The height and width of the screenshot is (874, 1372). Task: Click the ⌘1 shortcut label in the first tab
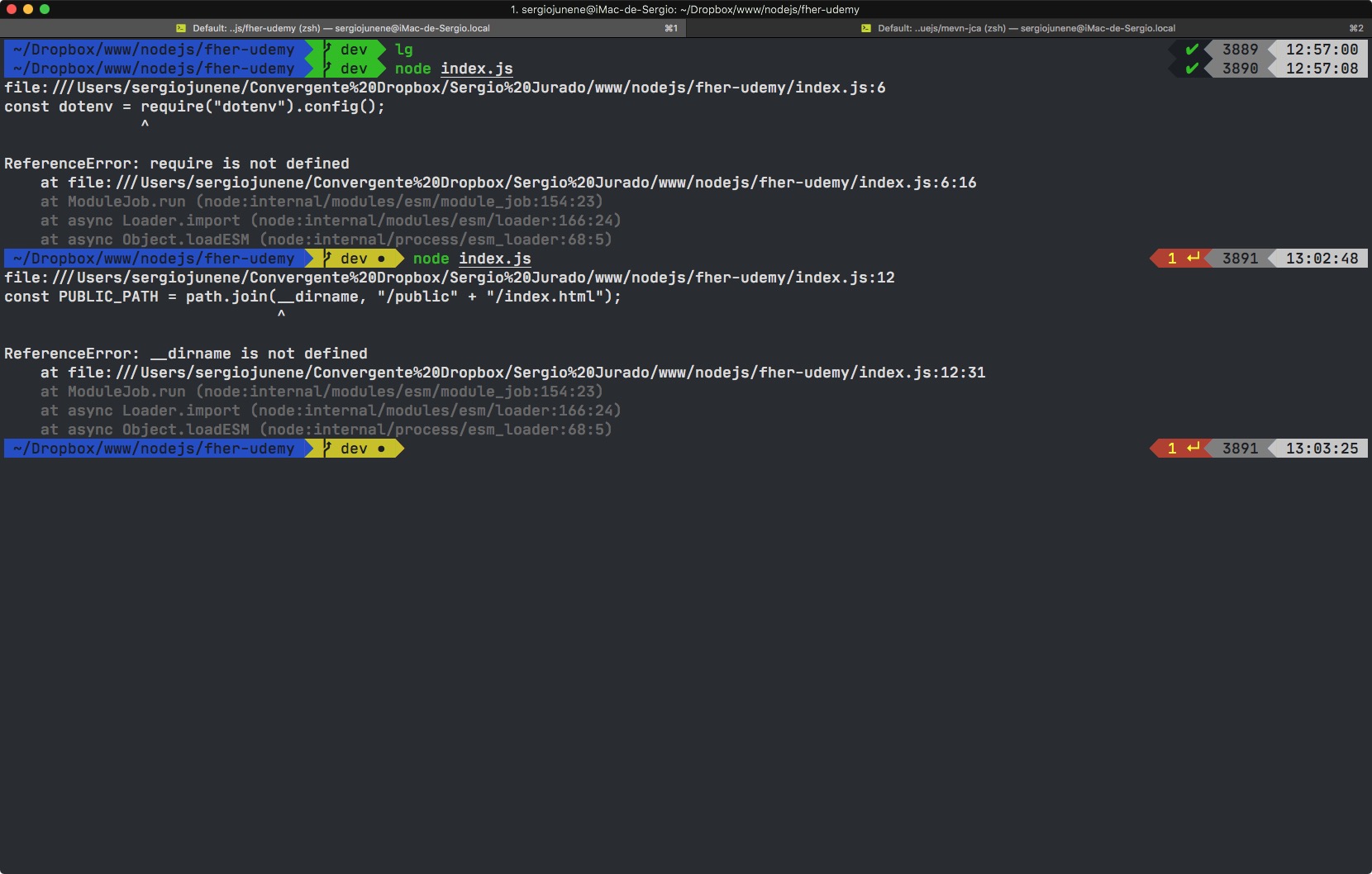(671, 28)
